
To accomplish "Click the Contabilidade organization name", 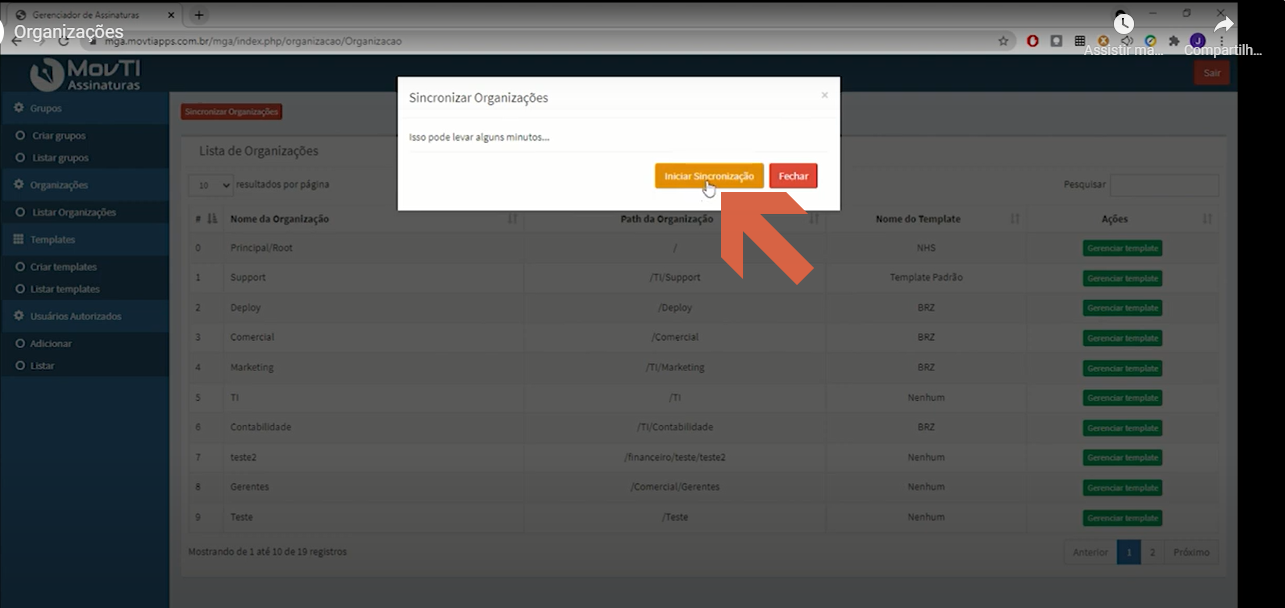I will tap(261, 428).
